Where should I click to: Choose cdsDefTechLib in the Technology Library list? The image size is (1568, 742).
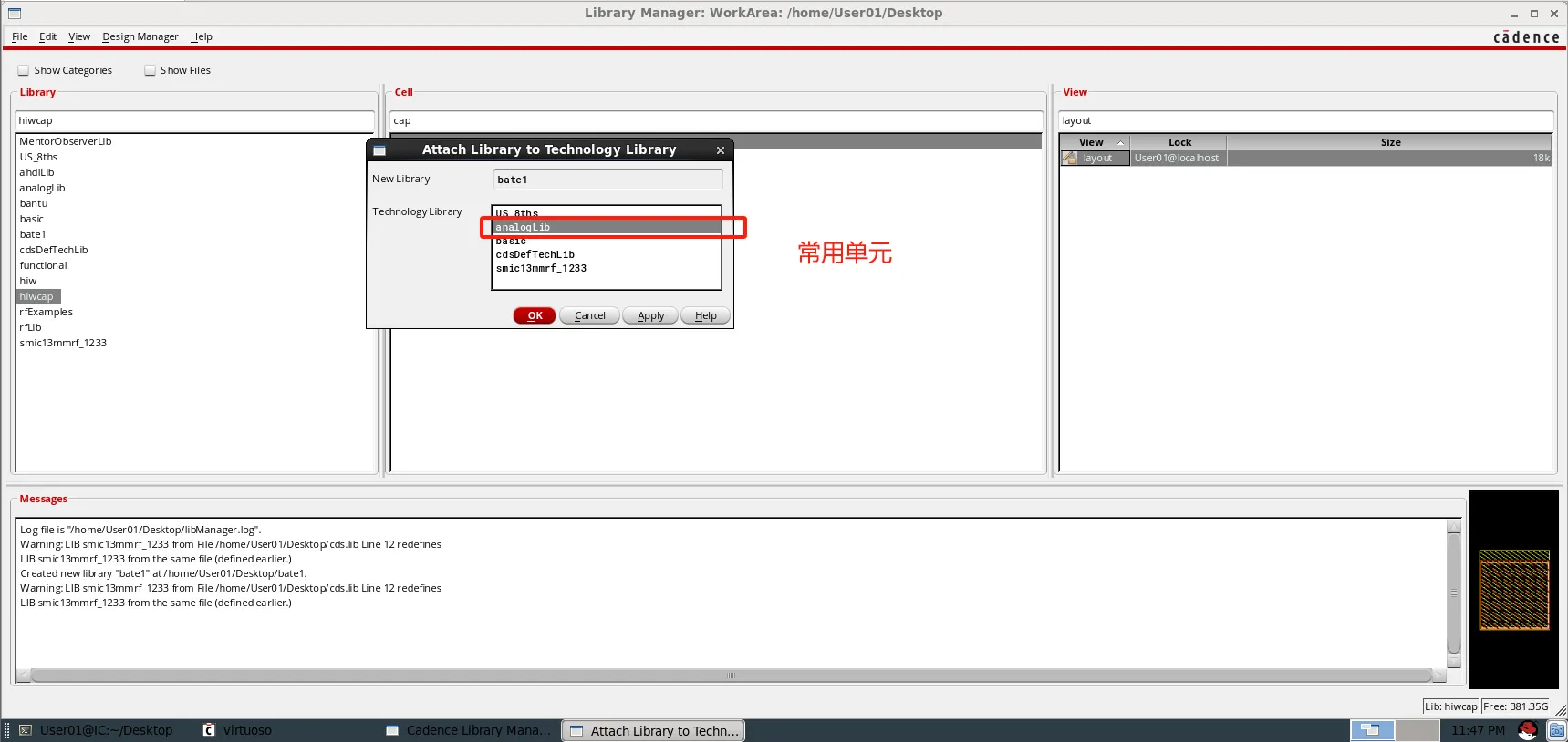click(535, 254)
